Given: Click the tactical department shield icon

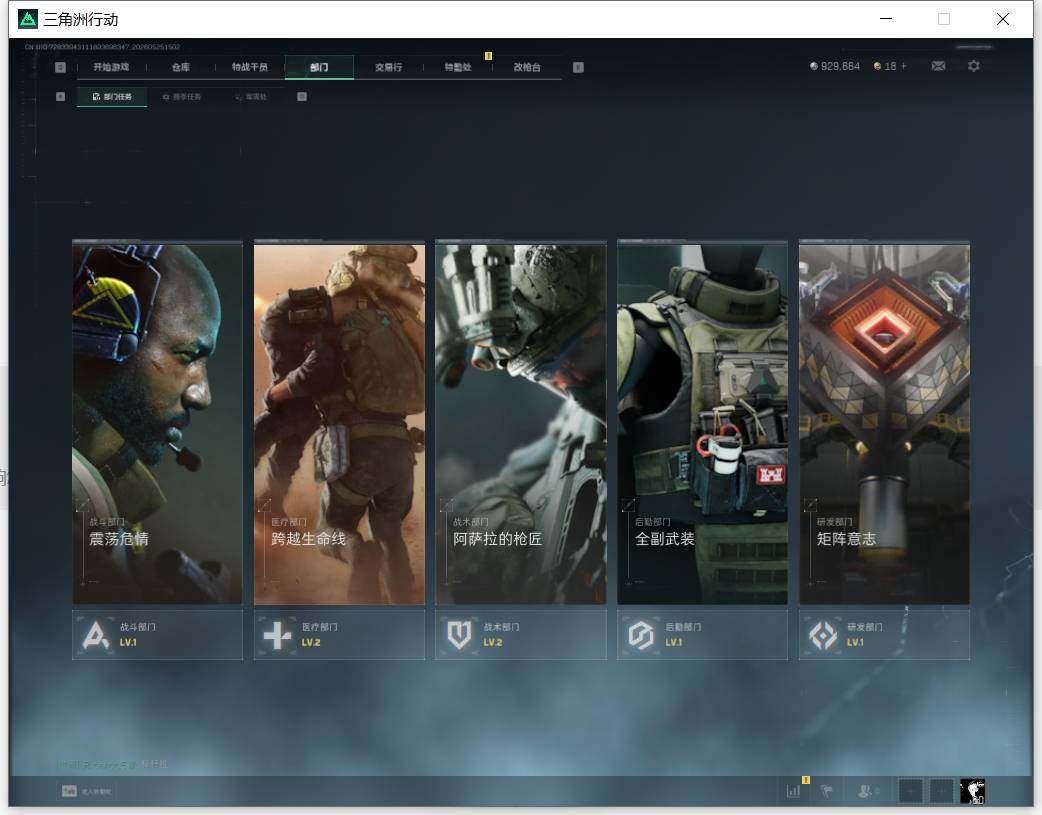Looking at the screenshot, I should [459, 636].
